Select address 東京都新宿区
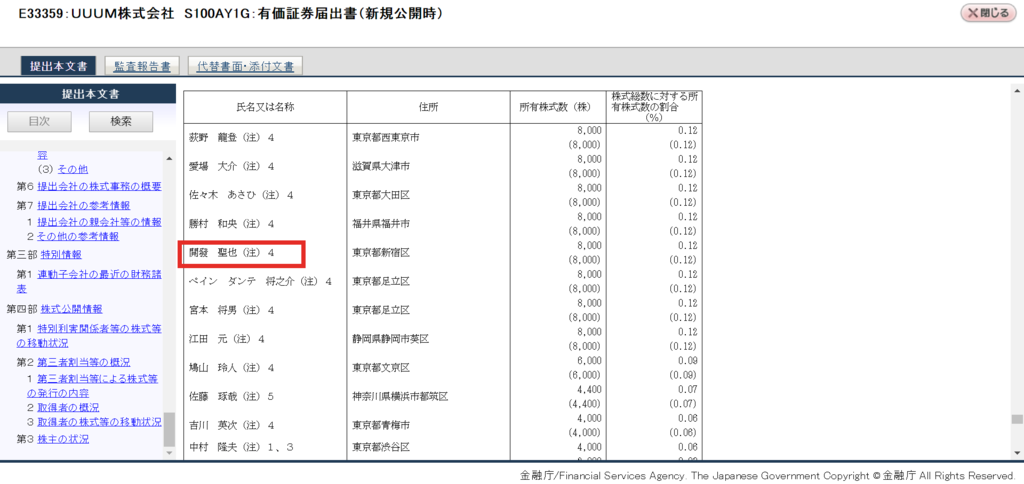1024x484 pixels. tap(379, 252)
